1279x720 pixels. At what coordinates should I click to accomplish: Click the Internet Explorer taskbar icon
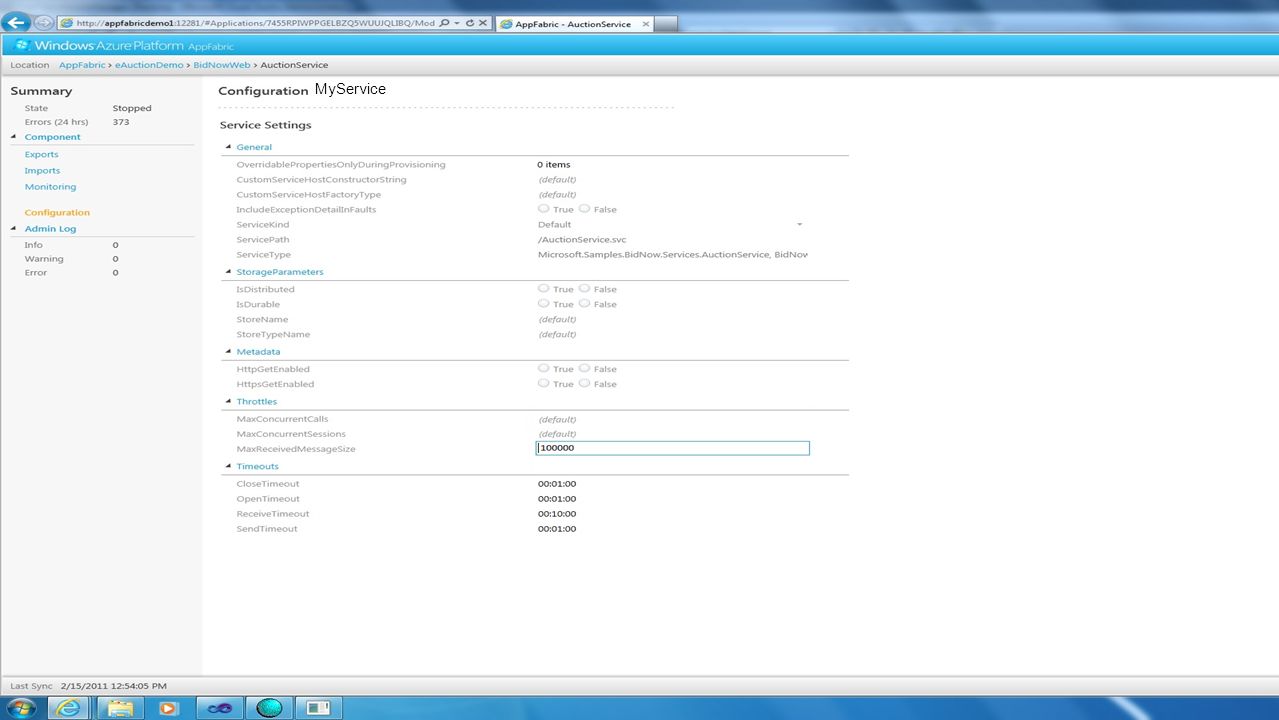(x=68, y=708)
